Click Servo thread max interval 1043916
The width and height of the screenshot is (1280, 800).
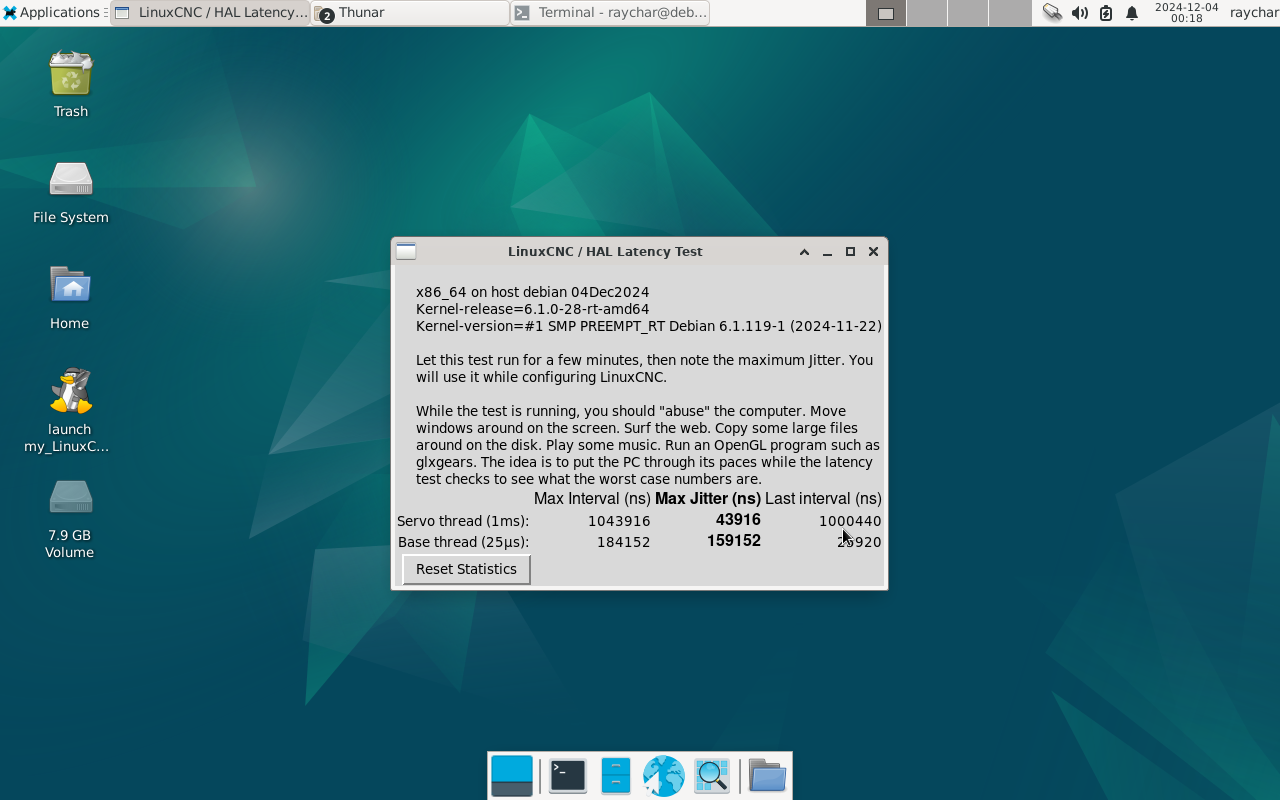pyautogui.click(x=619, y=521)
